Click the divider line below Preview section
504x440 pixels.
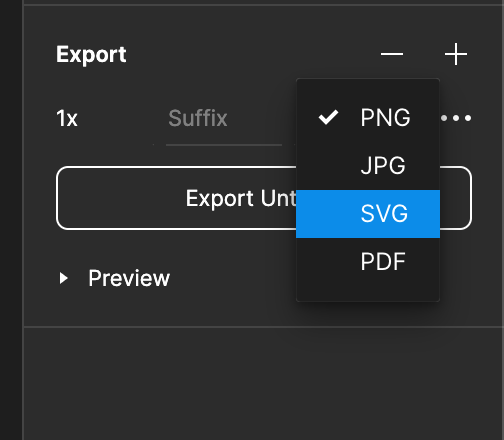point(264,327)
